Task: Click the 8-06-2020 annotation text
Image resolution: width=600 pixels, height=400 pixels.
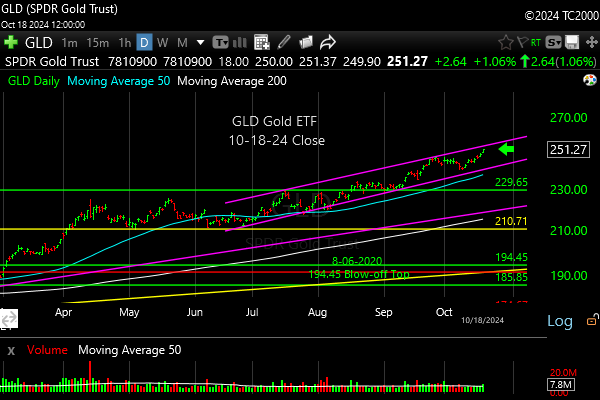Action: [x=357, y=261]
